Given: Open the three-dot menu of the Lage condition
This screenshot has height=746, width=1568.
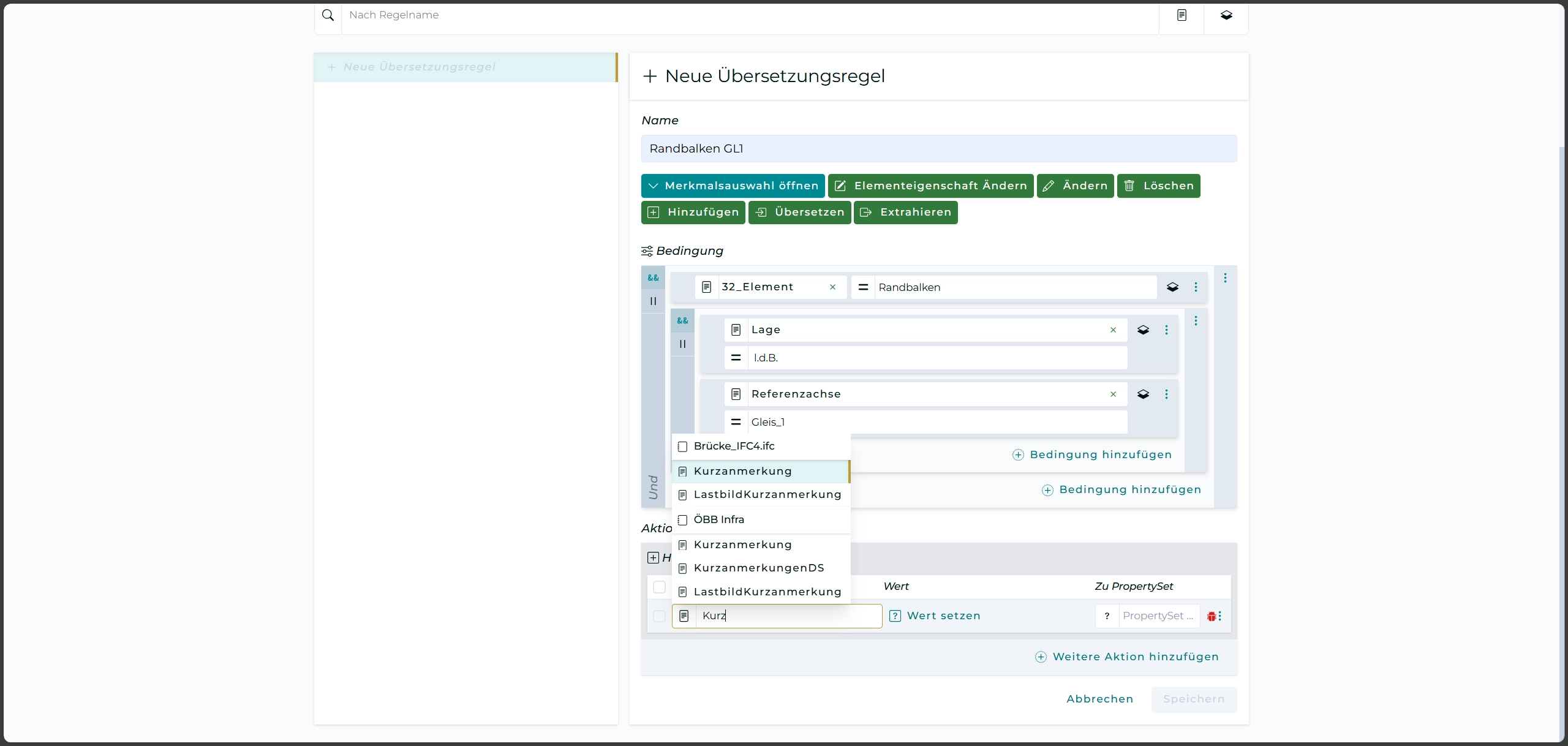Looking at the screenshot, I should (1166, 330).
